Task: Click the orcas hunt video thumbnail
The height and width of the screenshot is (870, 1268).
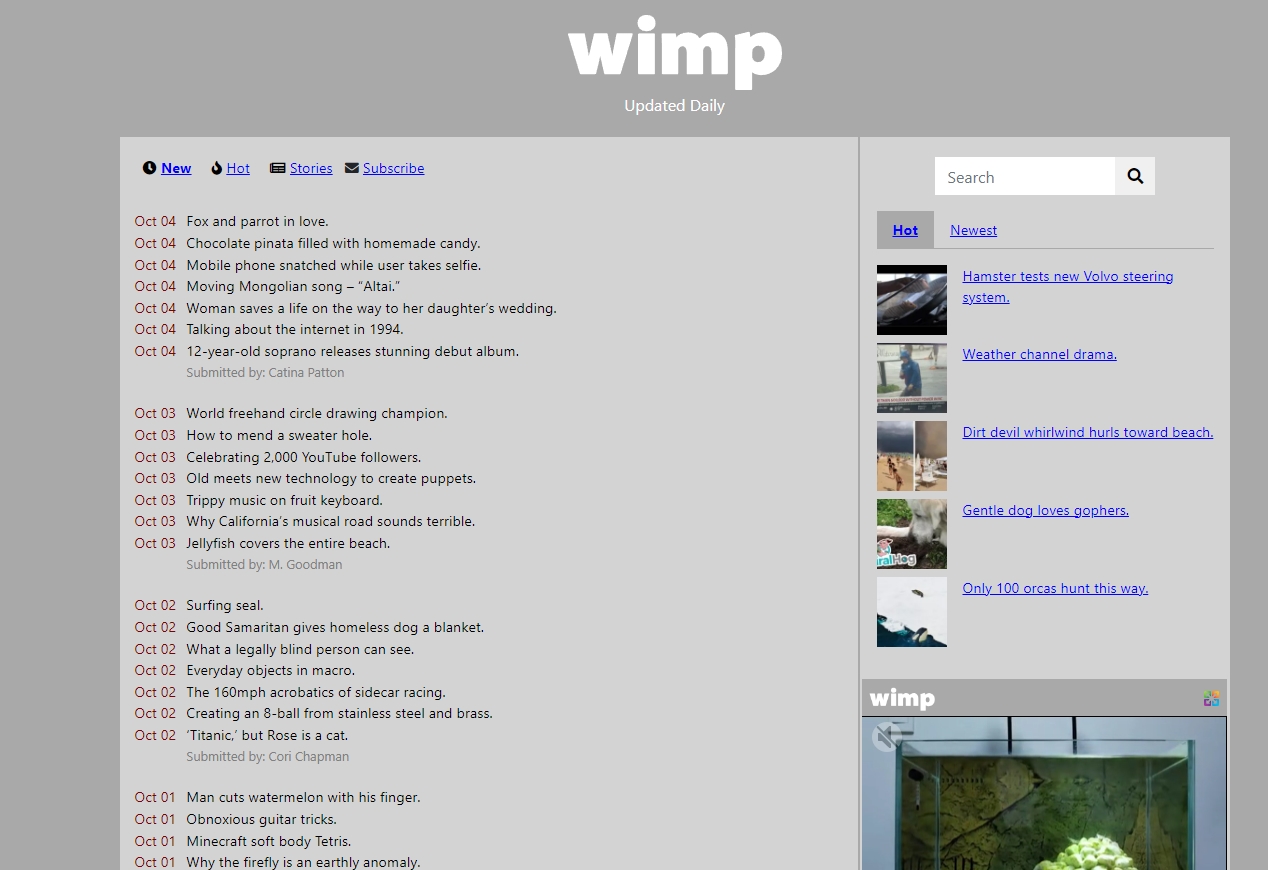Action: 912,612
